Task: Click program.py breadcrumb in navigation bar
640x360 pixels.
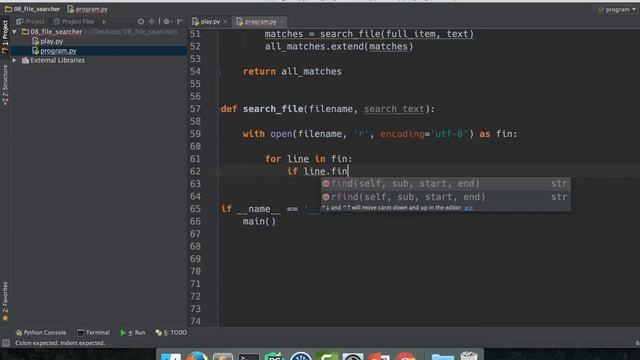Action: click(x=87, y=9)
